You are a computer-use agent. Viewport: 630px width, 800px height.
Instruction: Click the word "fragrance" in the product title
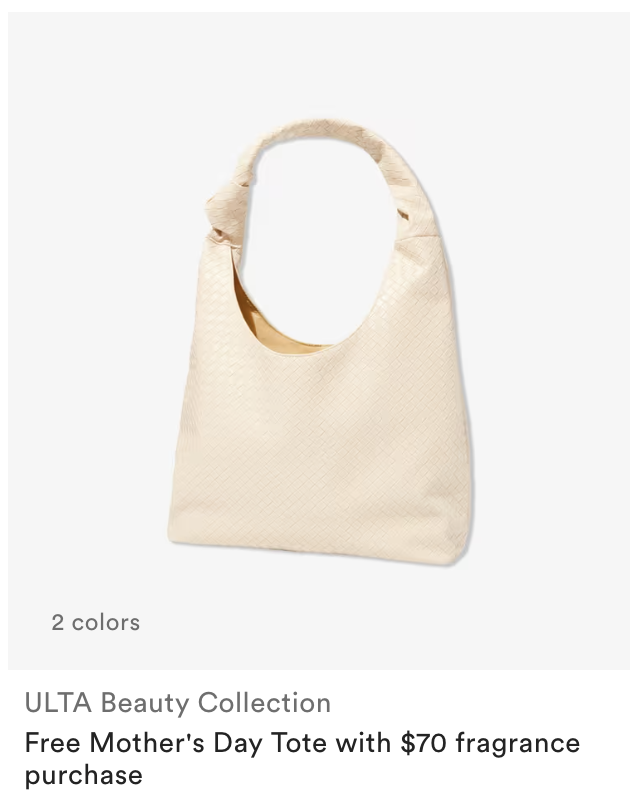[x=518, y=744]
